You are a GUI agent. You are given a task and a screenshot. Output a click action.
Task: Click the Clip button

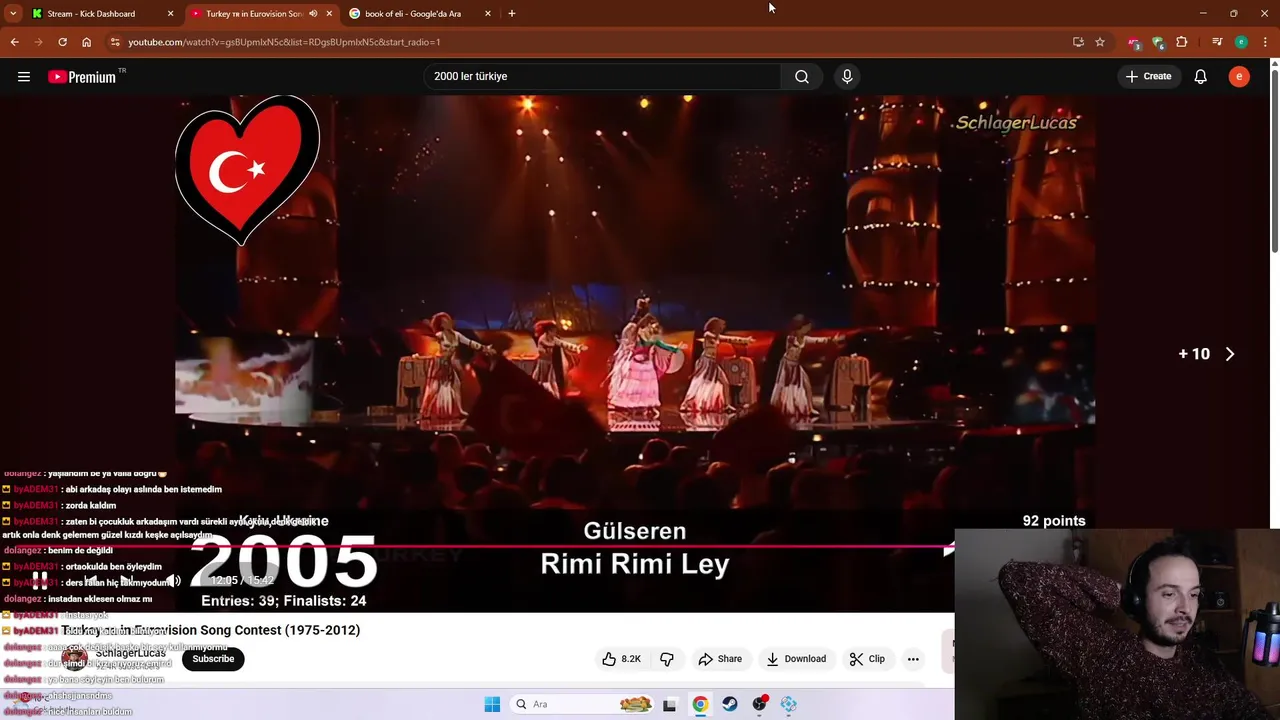pyautogui.click(x=867, y=659)
